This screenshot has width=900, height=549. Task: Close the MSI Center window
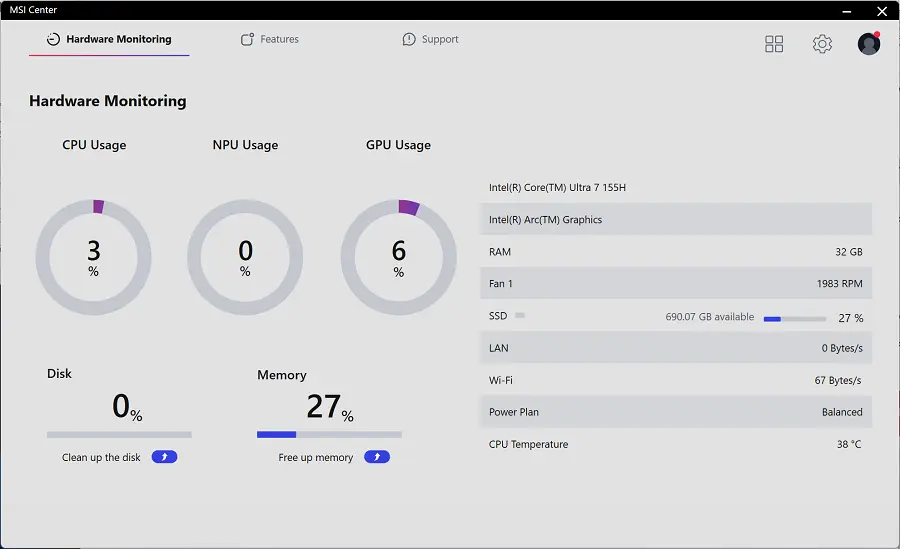pyautogui.click(x=882, y=11)
